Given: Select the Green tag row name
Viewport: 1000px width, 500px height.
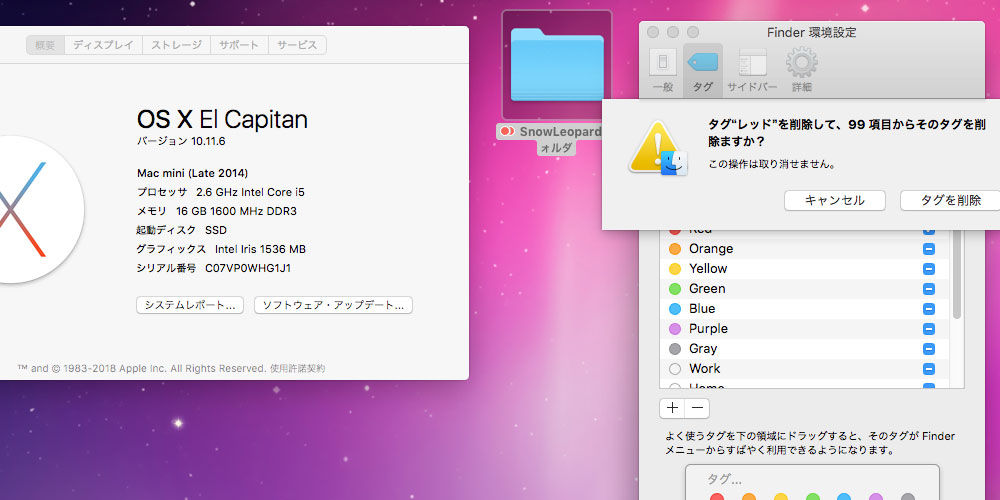Looking at the screenshot, I should point(707,289).
